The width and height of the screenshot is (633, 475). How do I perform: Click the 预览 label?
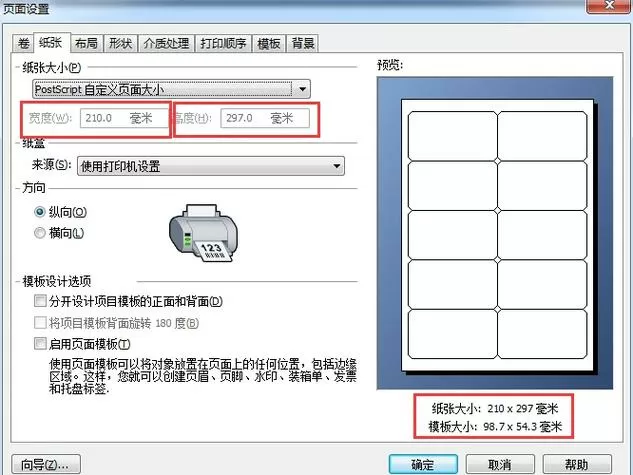click(390, 65)
